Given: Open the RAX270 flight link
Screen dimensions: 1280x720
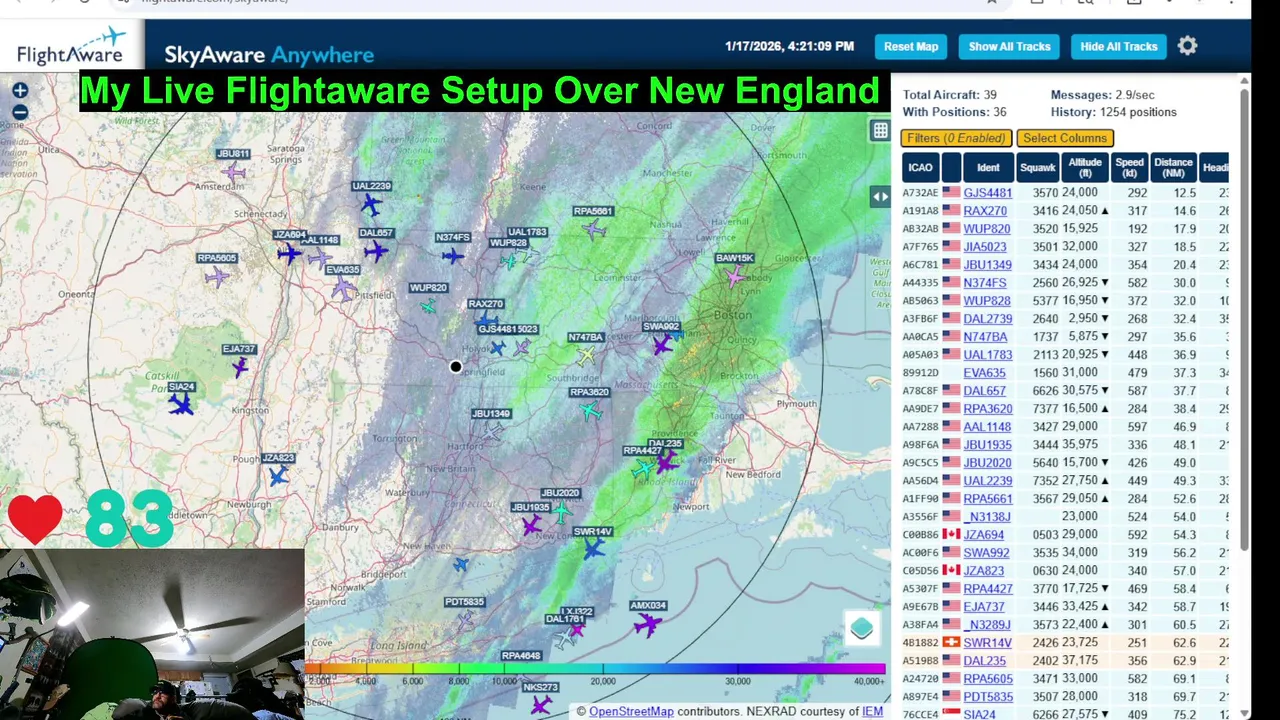Looking at the screenshot, I should (985, 211).
